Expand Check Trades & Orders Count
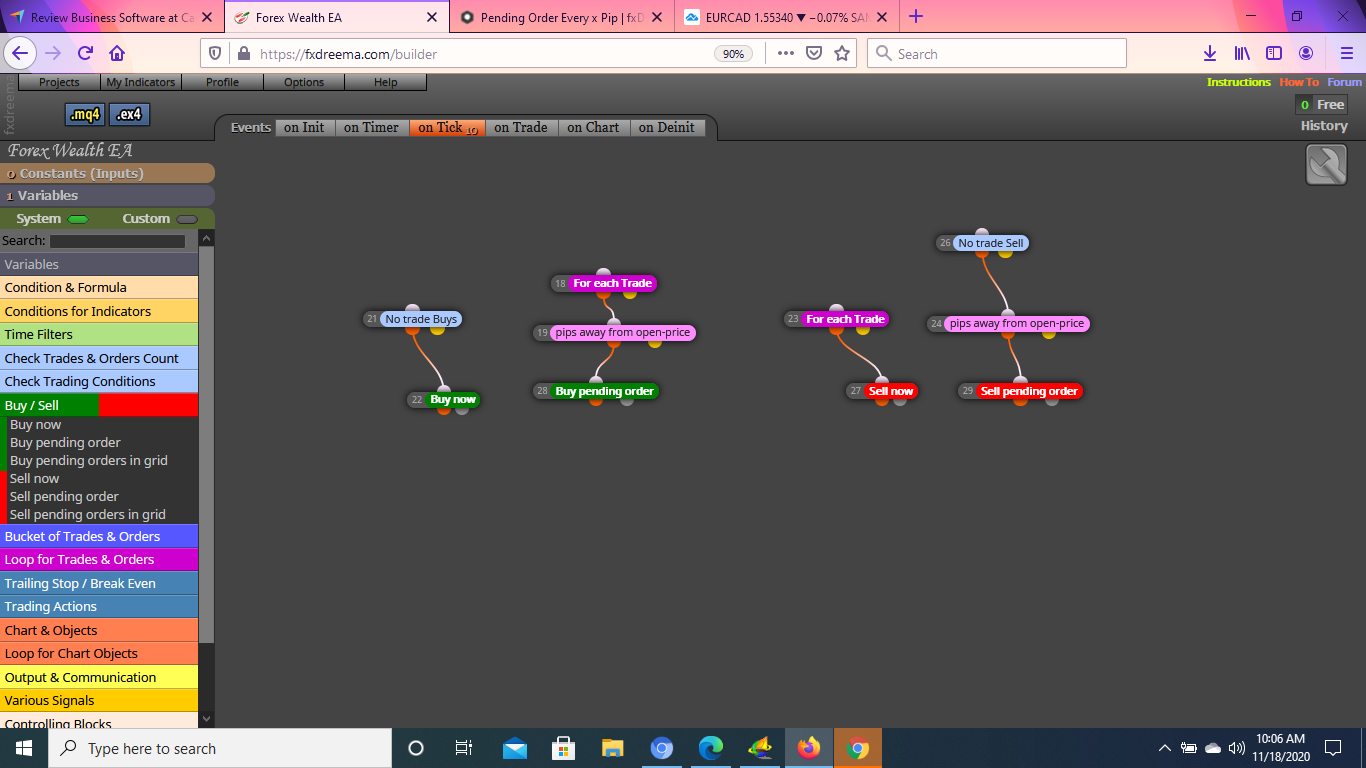This screenshot has width=1366, height=768. [x=99, y=358]
